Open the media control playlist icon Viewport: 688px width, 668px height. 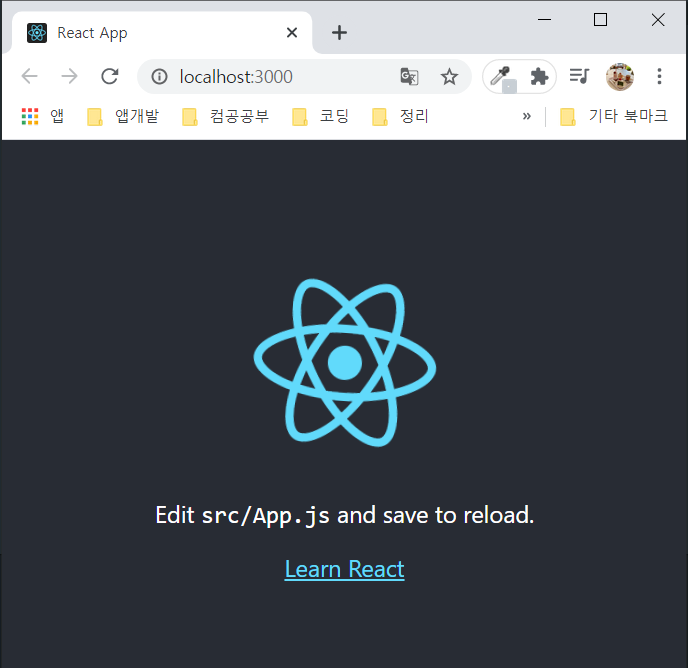coord(579,76)
